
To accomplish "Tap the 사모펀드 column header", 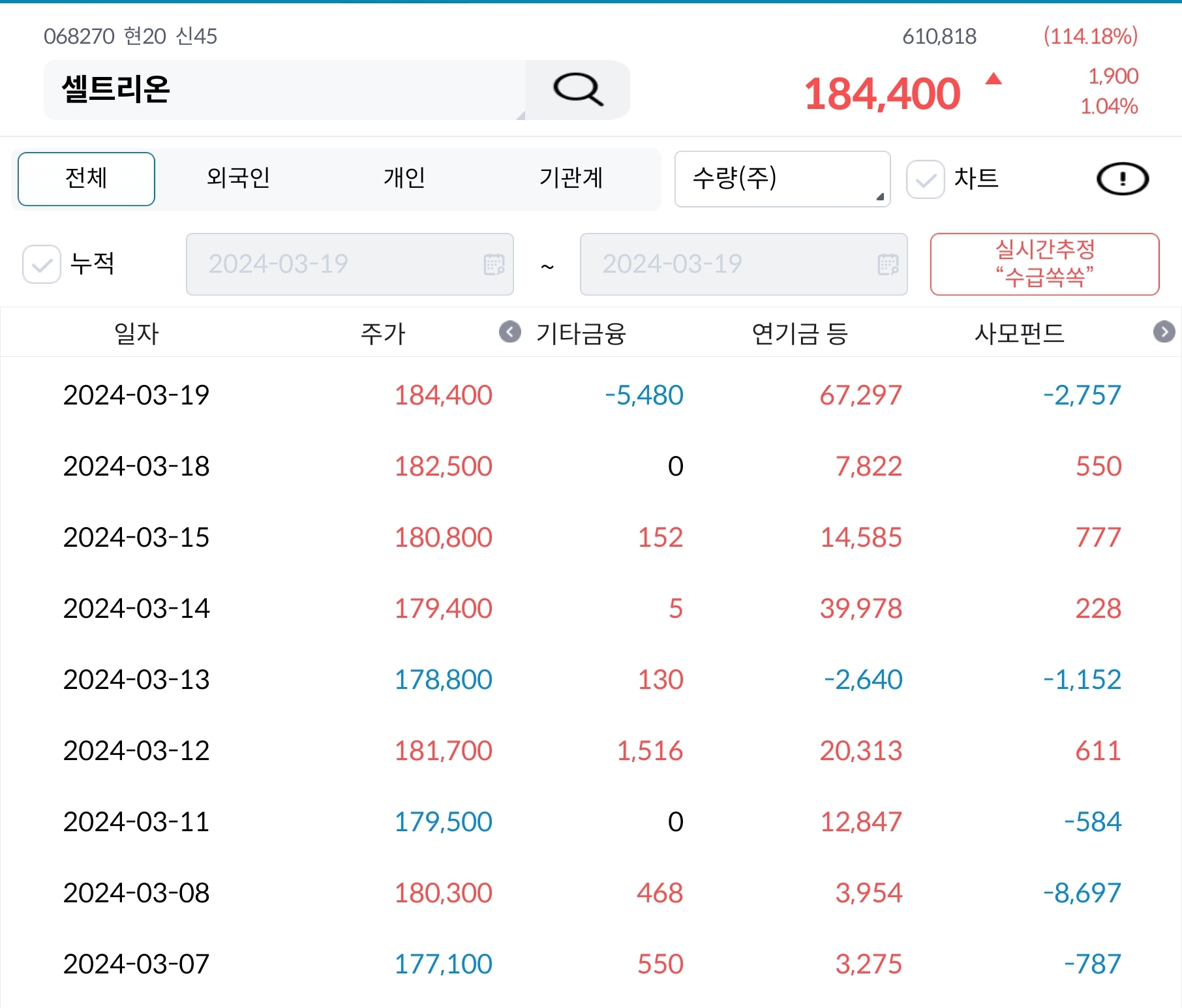I will [x=1020, y=333].
